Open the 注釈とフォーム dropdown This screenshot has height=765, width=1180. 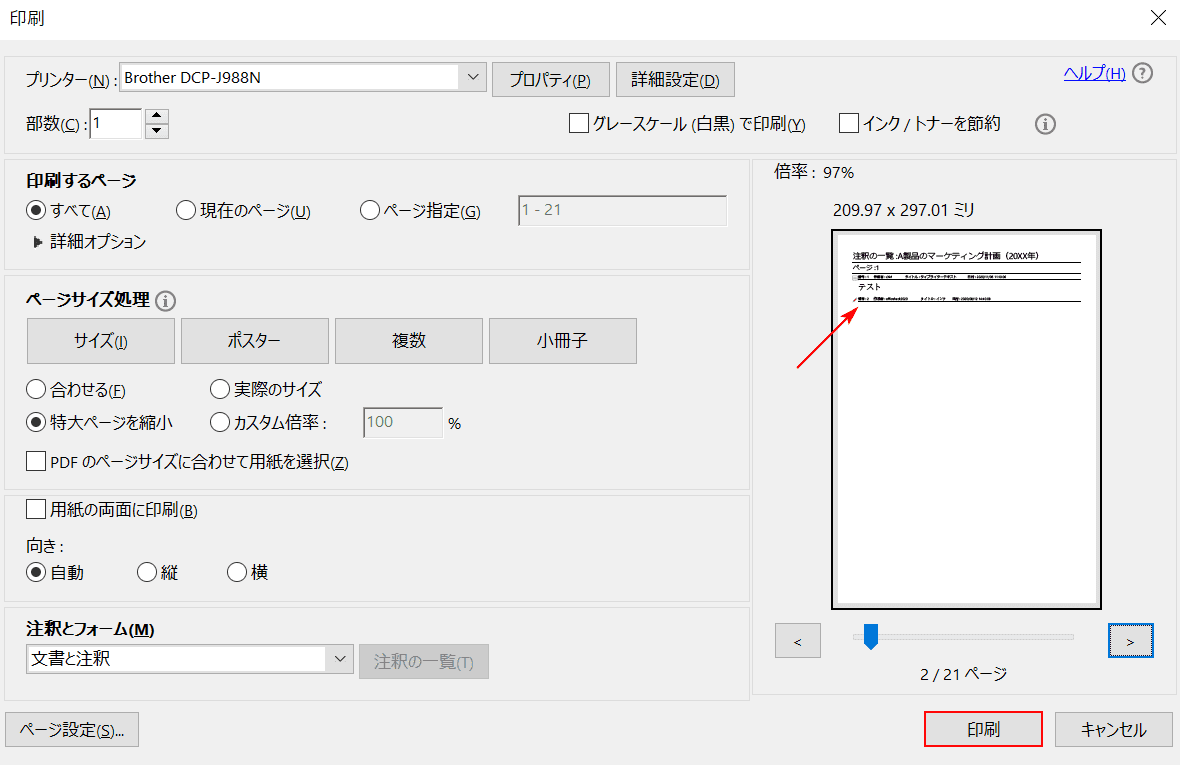point(339,659)
